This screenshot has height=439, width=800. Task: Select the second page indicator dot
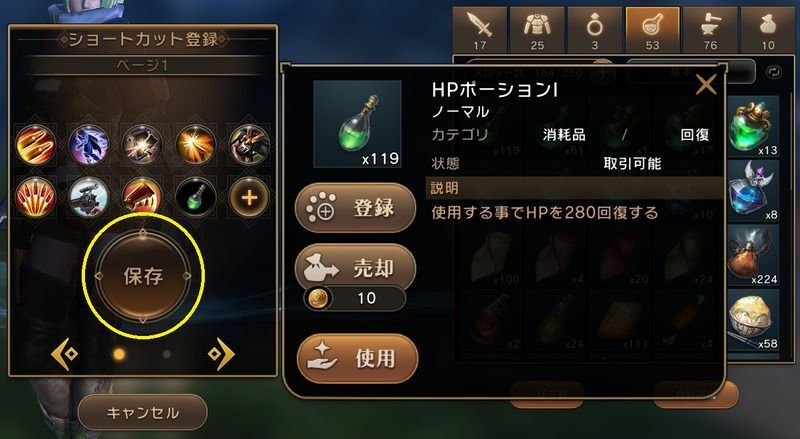point(166,354)
